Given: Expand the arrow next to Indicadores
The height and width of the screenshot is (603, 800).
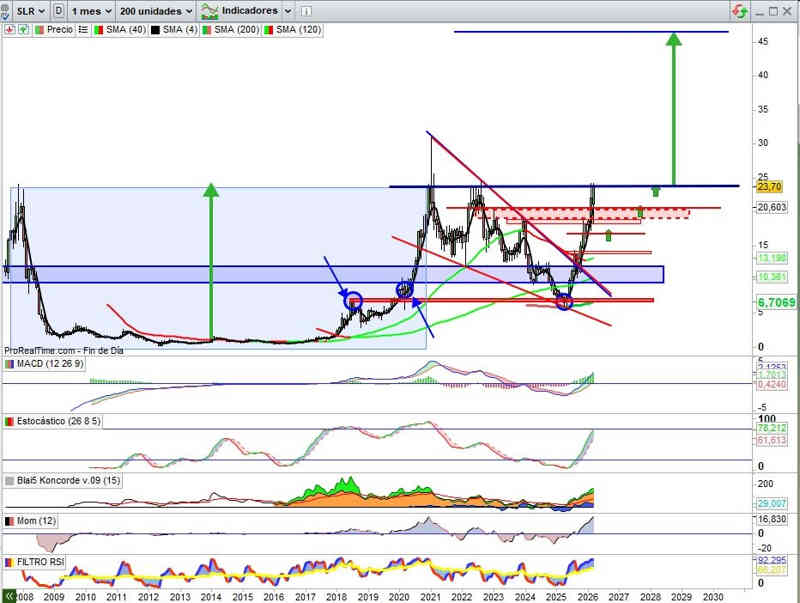Looking at the screenshot, I should [x=288, y=11].
